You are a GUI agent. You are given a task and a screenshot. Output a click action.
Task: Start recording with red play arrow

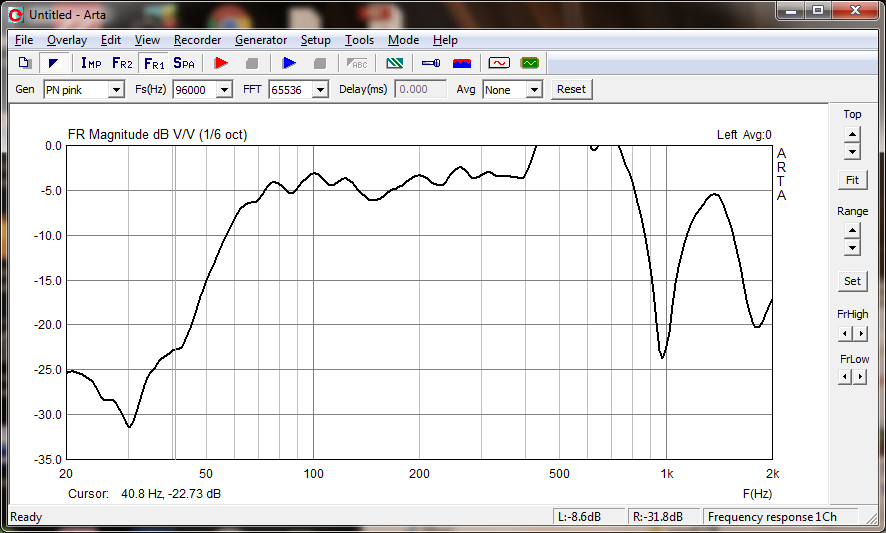221,63
